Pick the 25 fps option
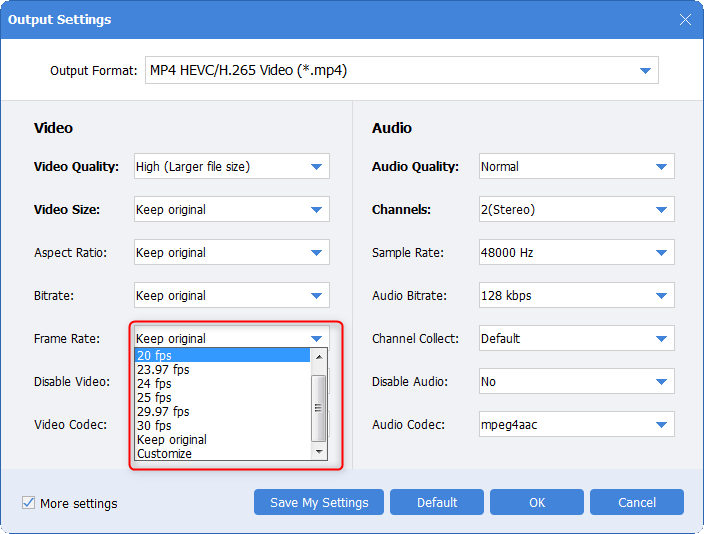The width and height of the screenshot is (704, 534). pyautogui.click(x=223, y=397)
